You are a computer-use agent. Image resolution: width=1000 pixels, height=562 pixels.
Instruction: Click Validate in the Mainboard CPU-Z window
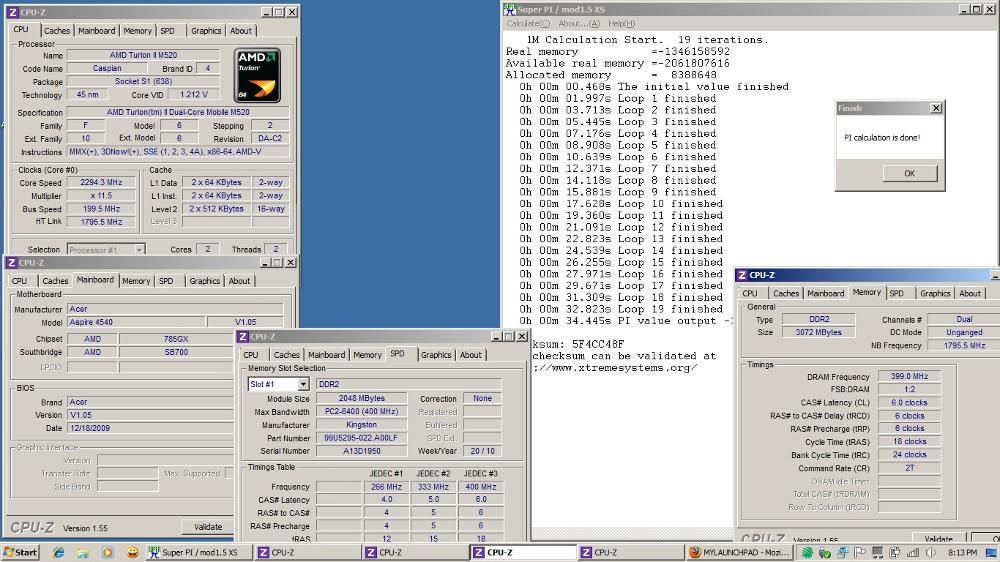pyautogui.click(x=208, y=527)
